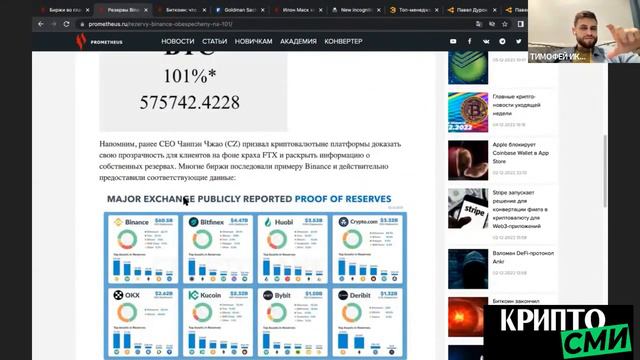Click the Apple Coinbase article thumbnail
640x360 pixels.
pos(468,160)
